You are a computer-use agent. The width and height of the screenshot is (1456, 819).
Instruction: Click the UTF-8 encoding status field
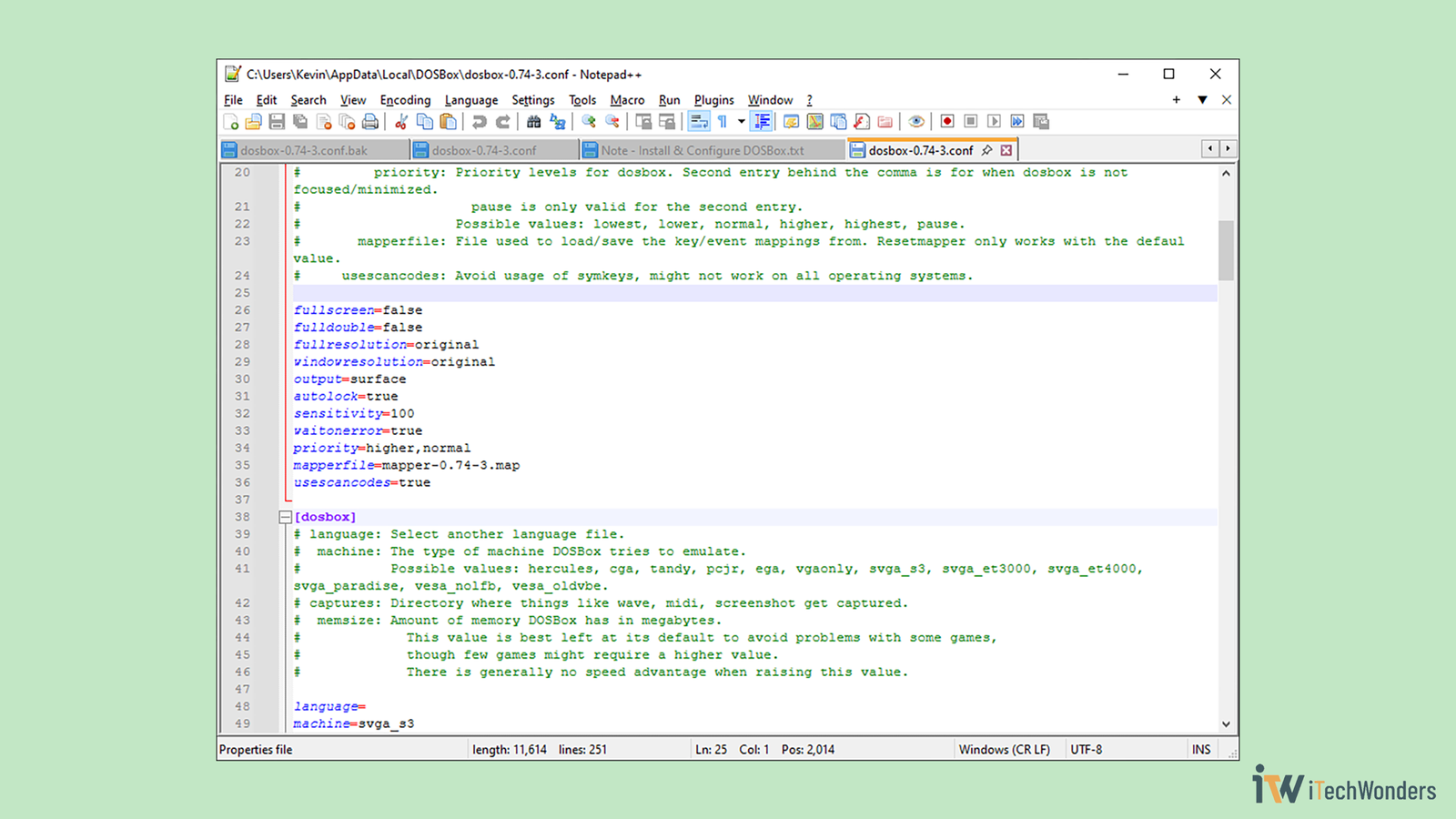click(1086, 750)
